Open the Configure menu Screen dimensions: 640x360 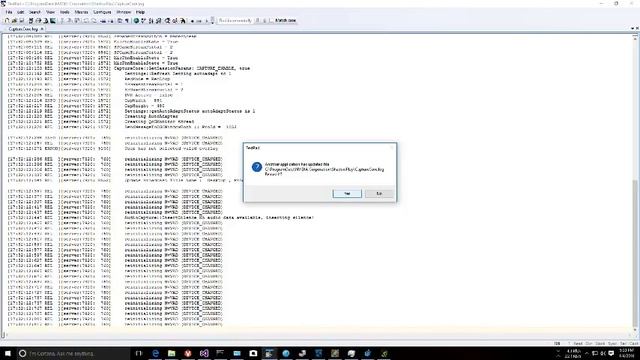point(102,12)
